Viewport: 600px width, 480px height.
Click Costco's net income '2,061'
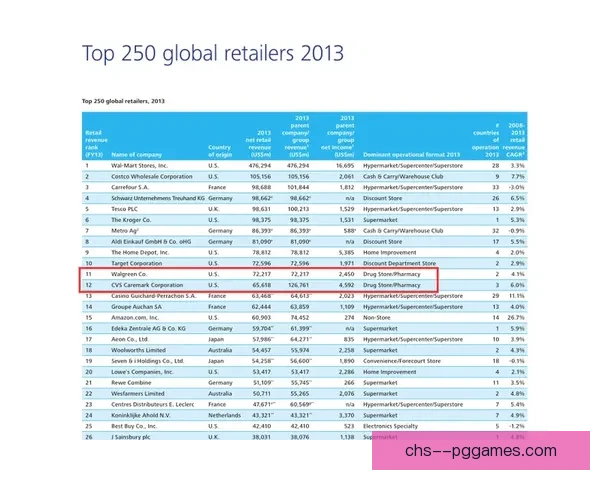pyautogui.click(x=346, y=176)
